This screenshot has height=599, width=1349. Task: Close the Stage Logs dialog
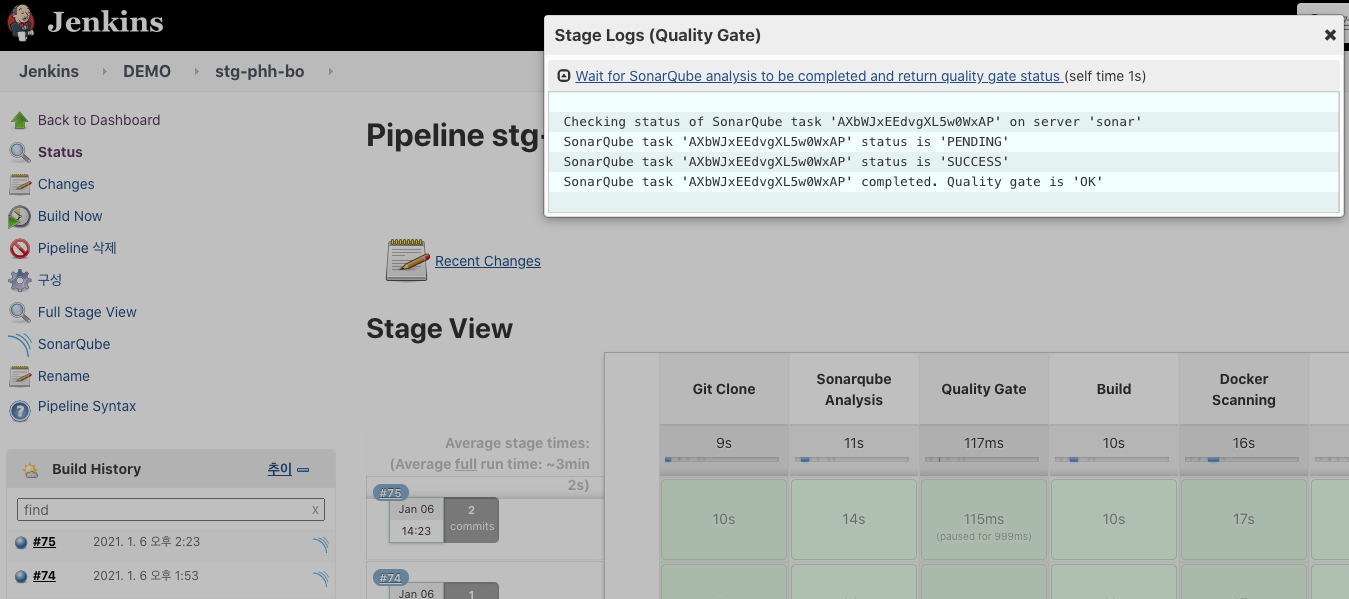1330,35
